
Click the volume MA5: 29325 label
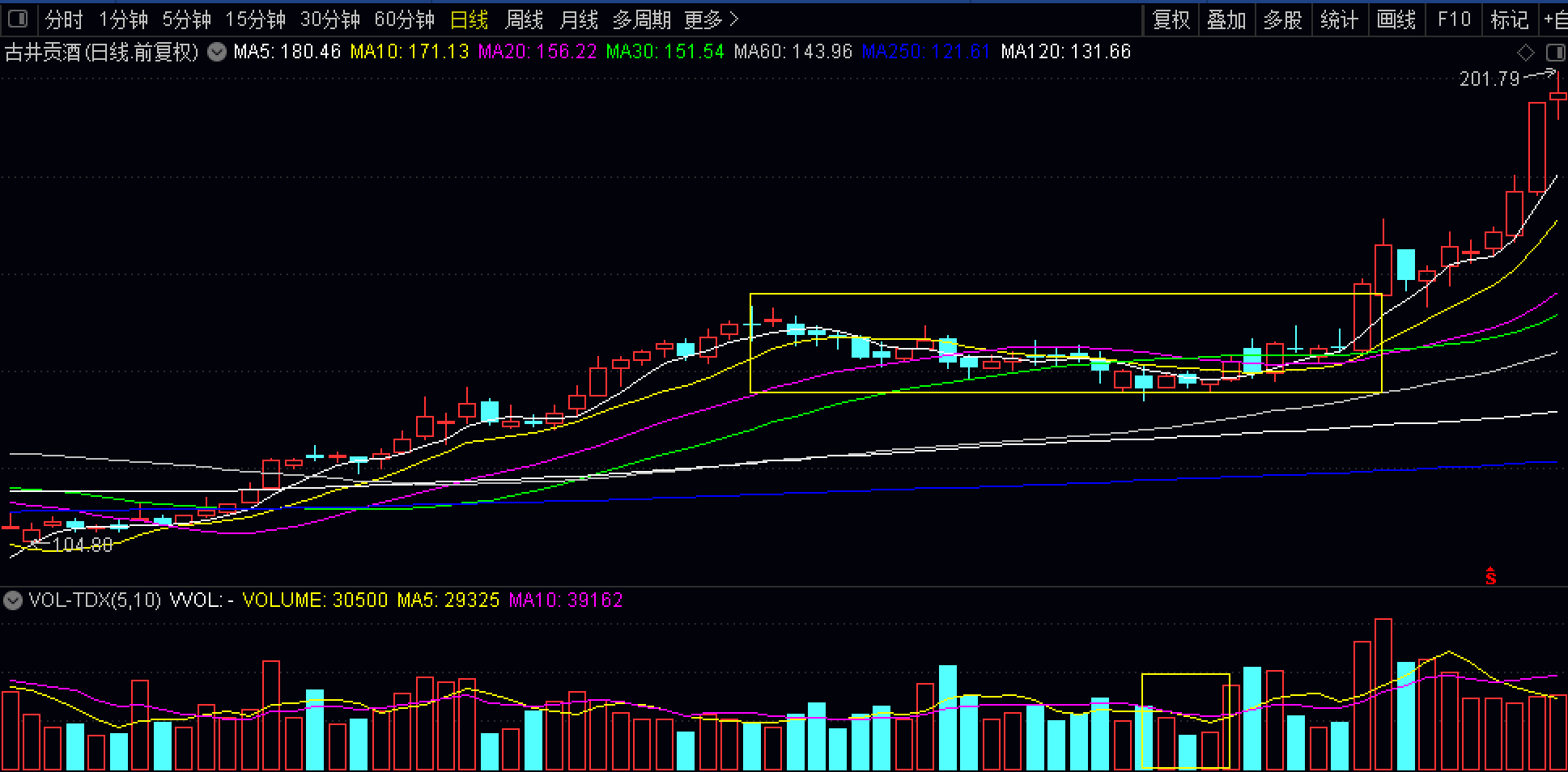[448, 600]
